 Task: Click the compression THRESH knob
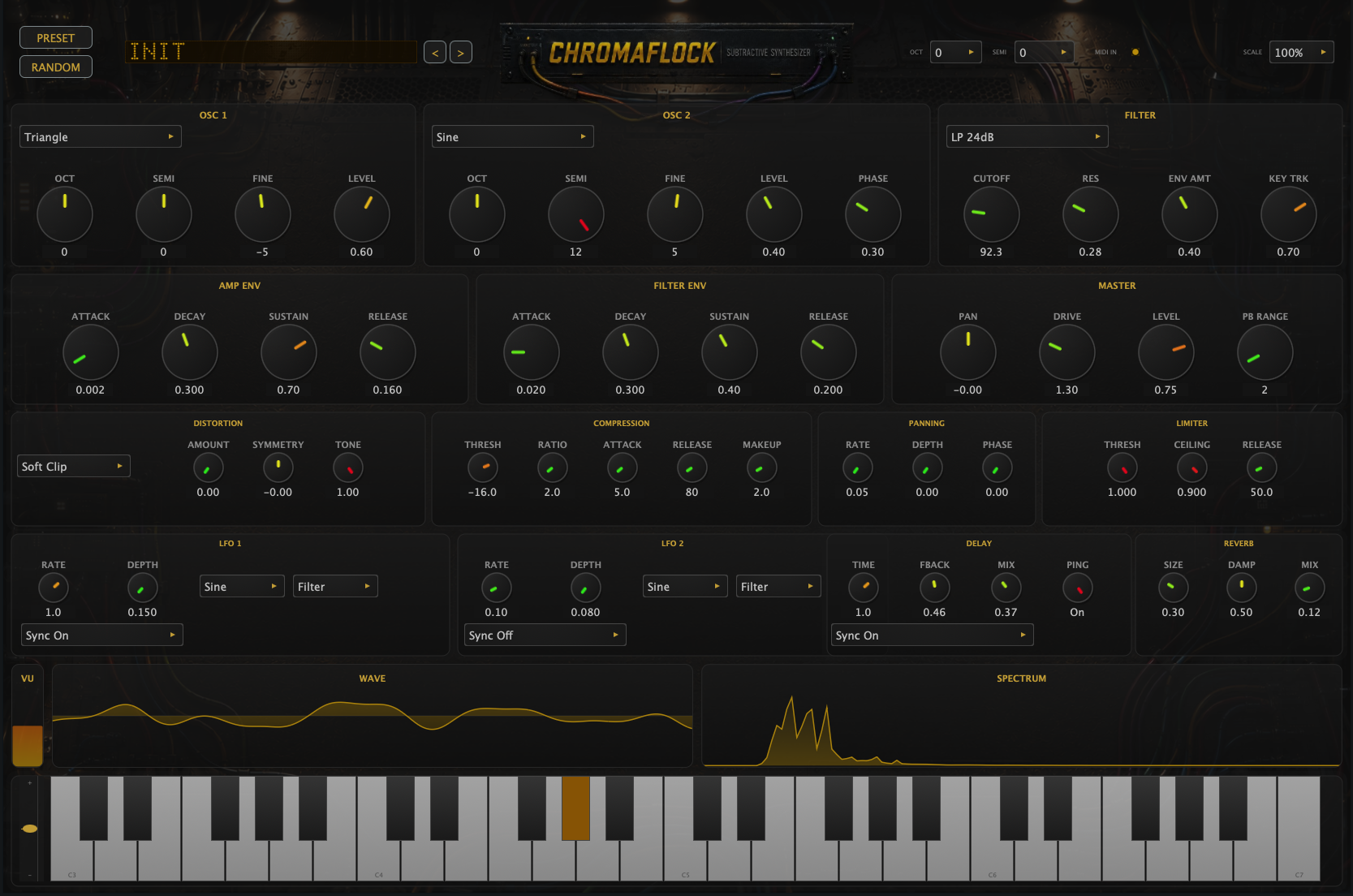coord(483,468)
